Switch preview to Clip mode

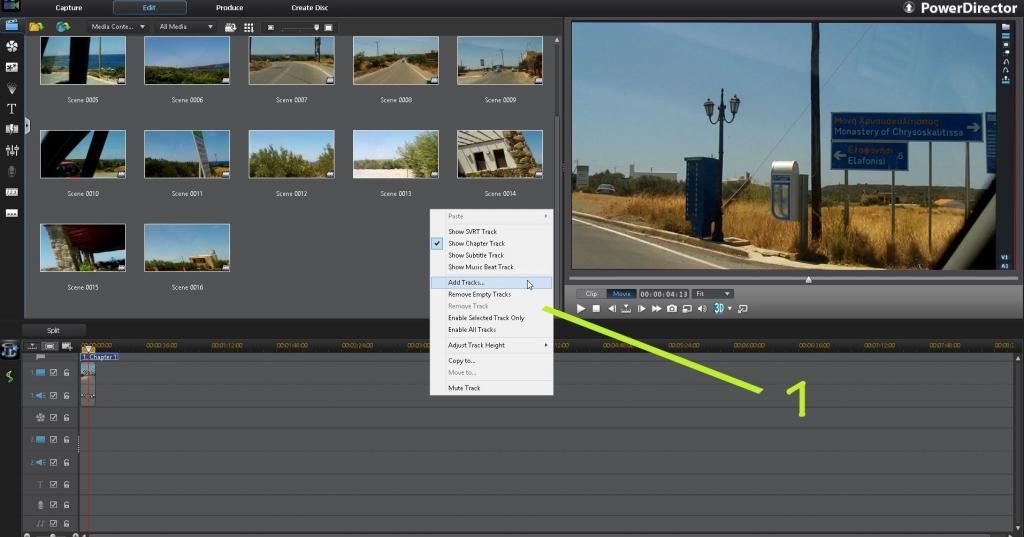point(591,294)
